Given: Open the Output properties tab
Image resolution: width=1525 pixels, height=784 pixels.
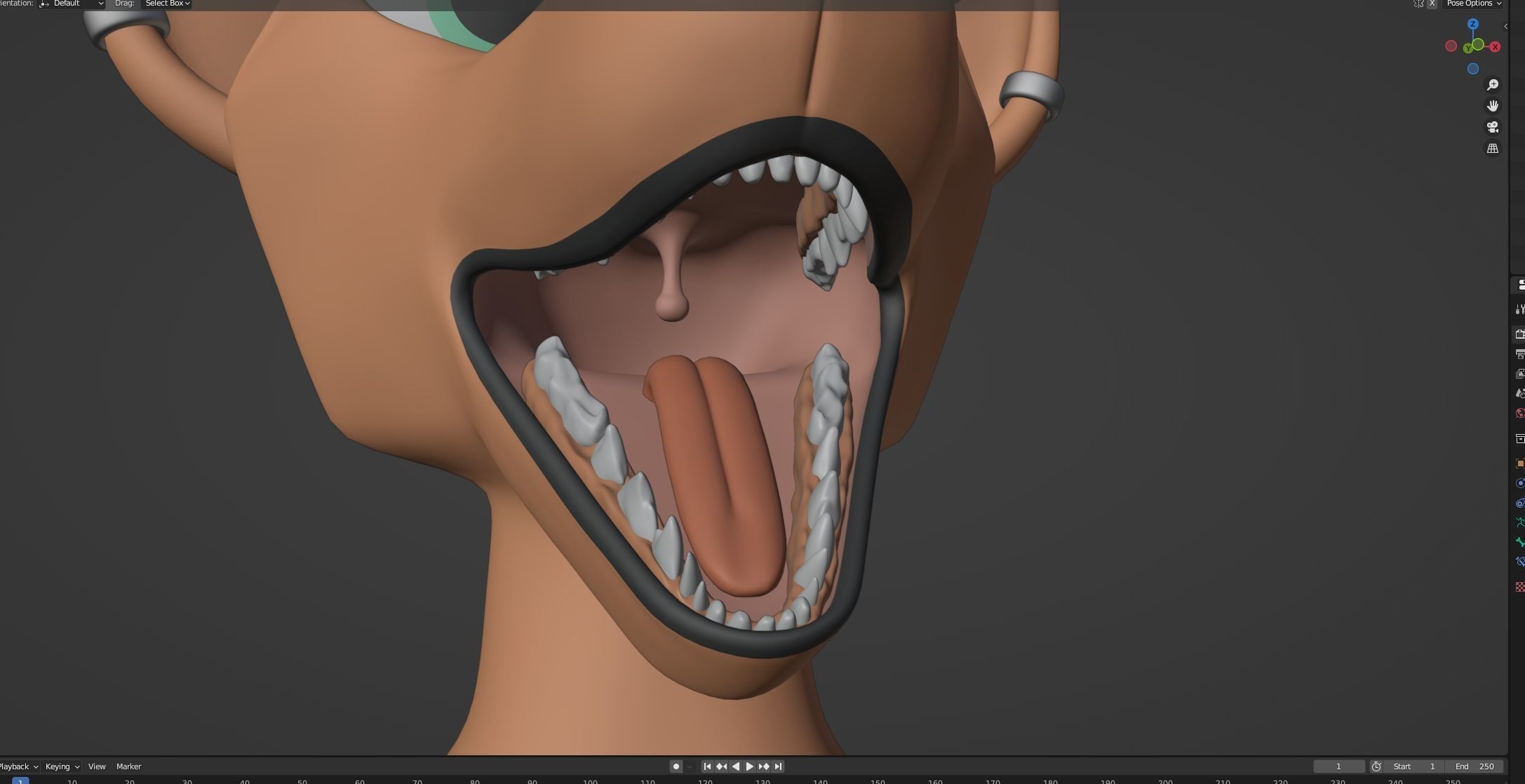Looking at the screenshot, I should click(1519, 354).
